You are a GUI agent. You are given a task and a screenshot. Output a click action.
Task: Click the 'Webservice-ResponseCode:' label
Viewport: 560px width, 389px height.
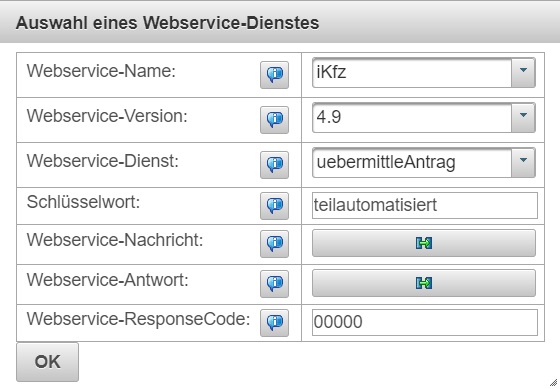[x=139, y=319]
